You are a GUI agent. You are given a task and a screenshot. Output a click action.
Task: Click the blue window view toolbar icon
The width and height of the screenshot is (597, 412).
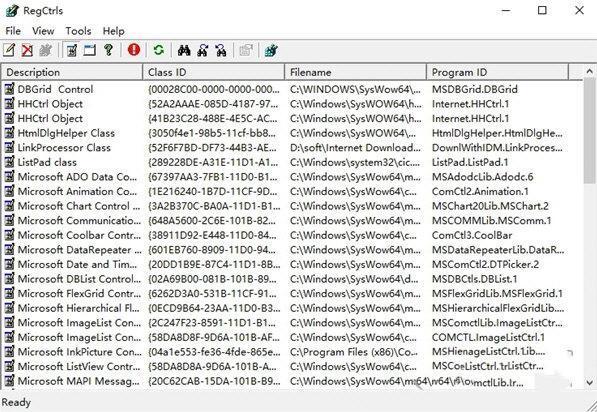(90, 50)
